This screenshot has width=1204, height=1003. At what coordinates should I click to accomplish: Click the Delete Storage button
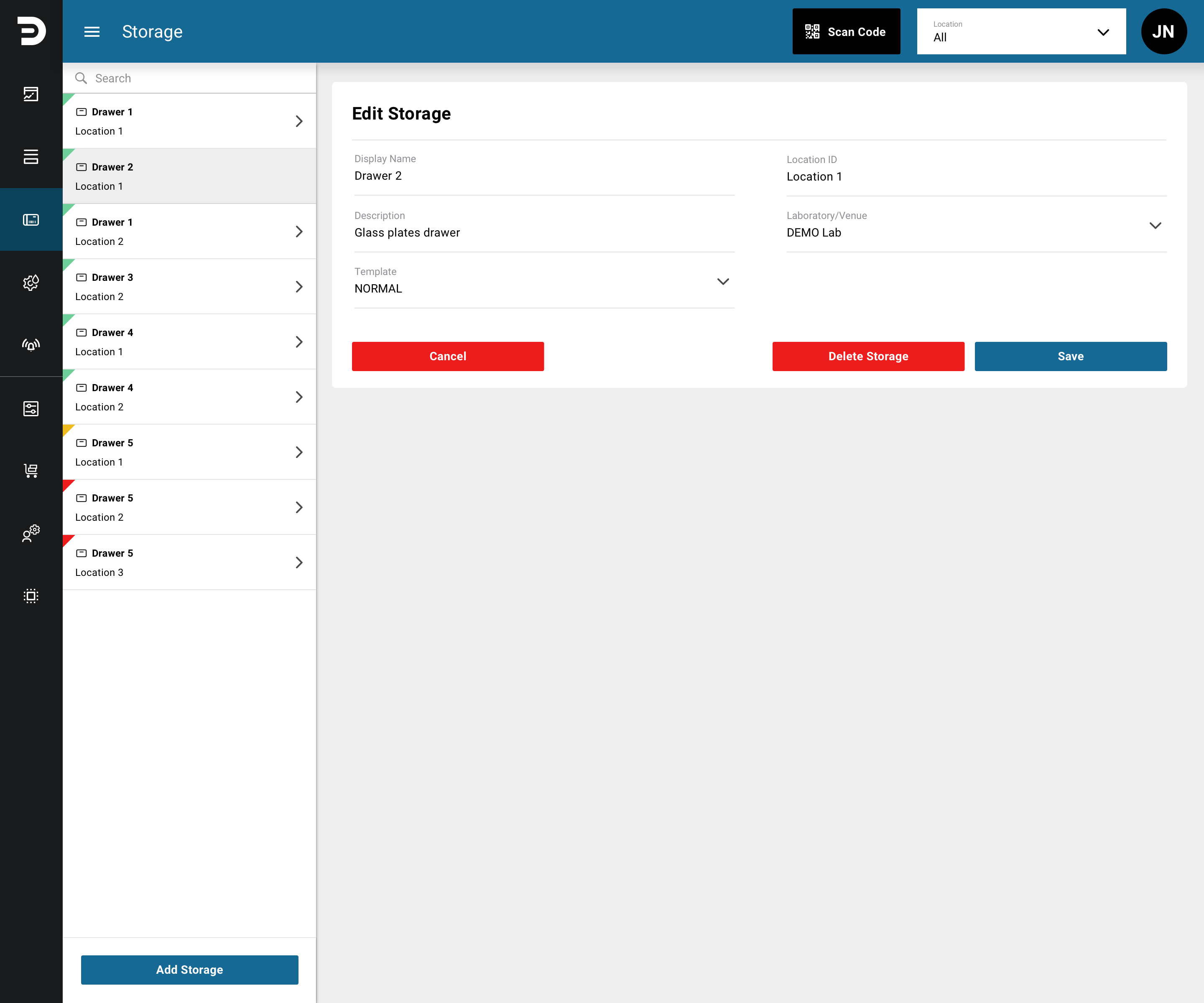pos(868,356)
